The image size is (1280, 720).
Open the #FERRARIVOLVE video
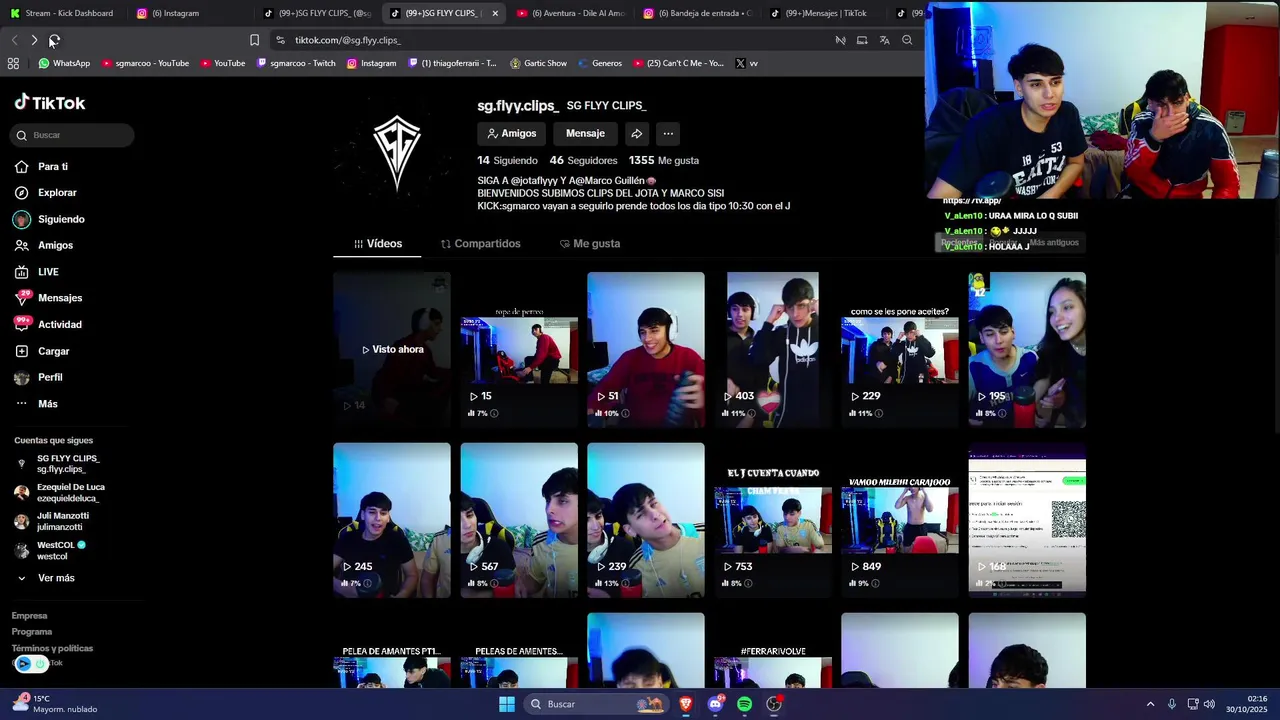[x=773, y=651]
